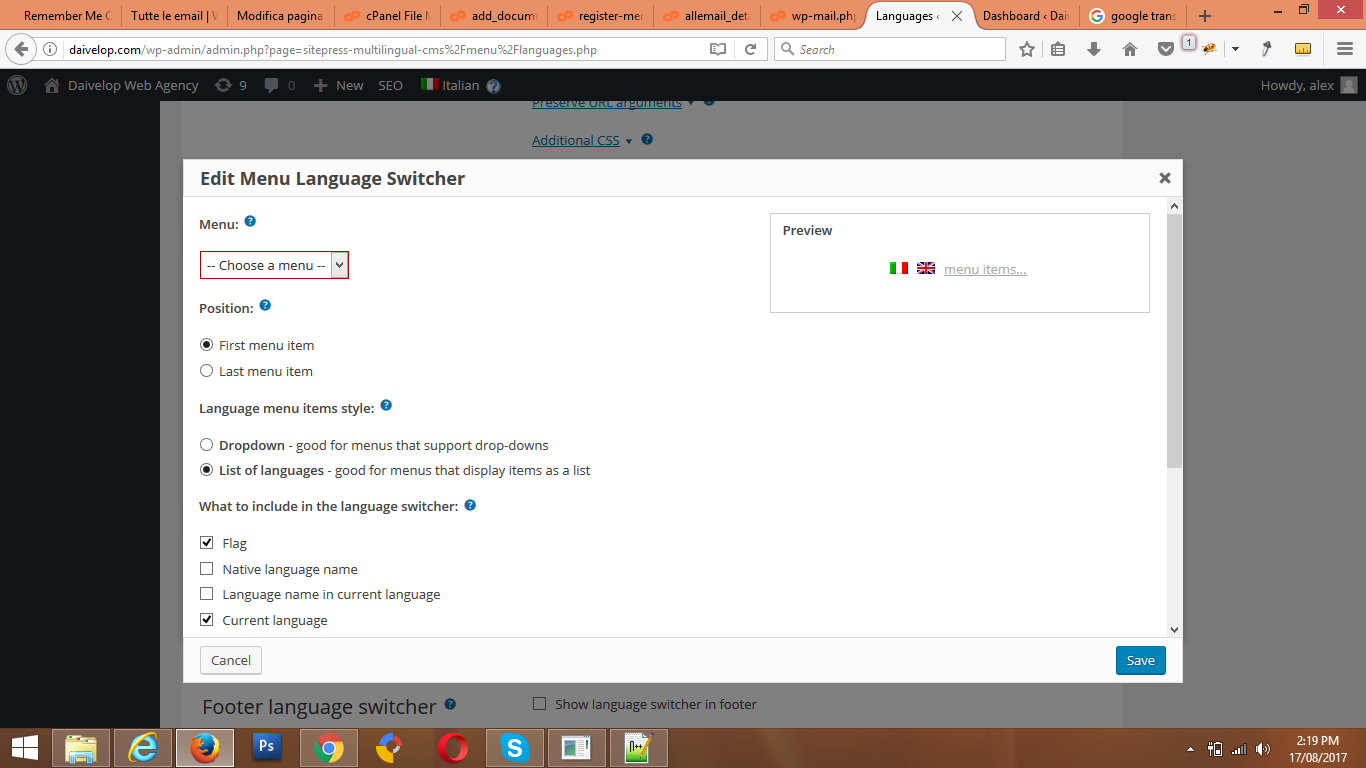1366x768 pixels.
Task: Go to Firefox home page icon
Action: tap(1130, 49)
